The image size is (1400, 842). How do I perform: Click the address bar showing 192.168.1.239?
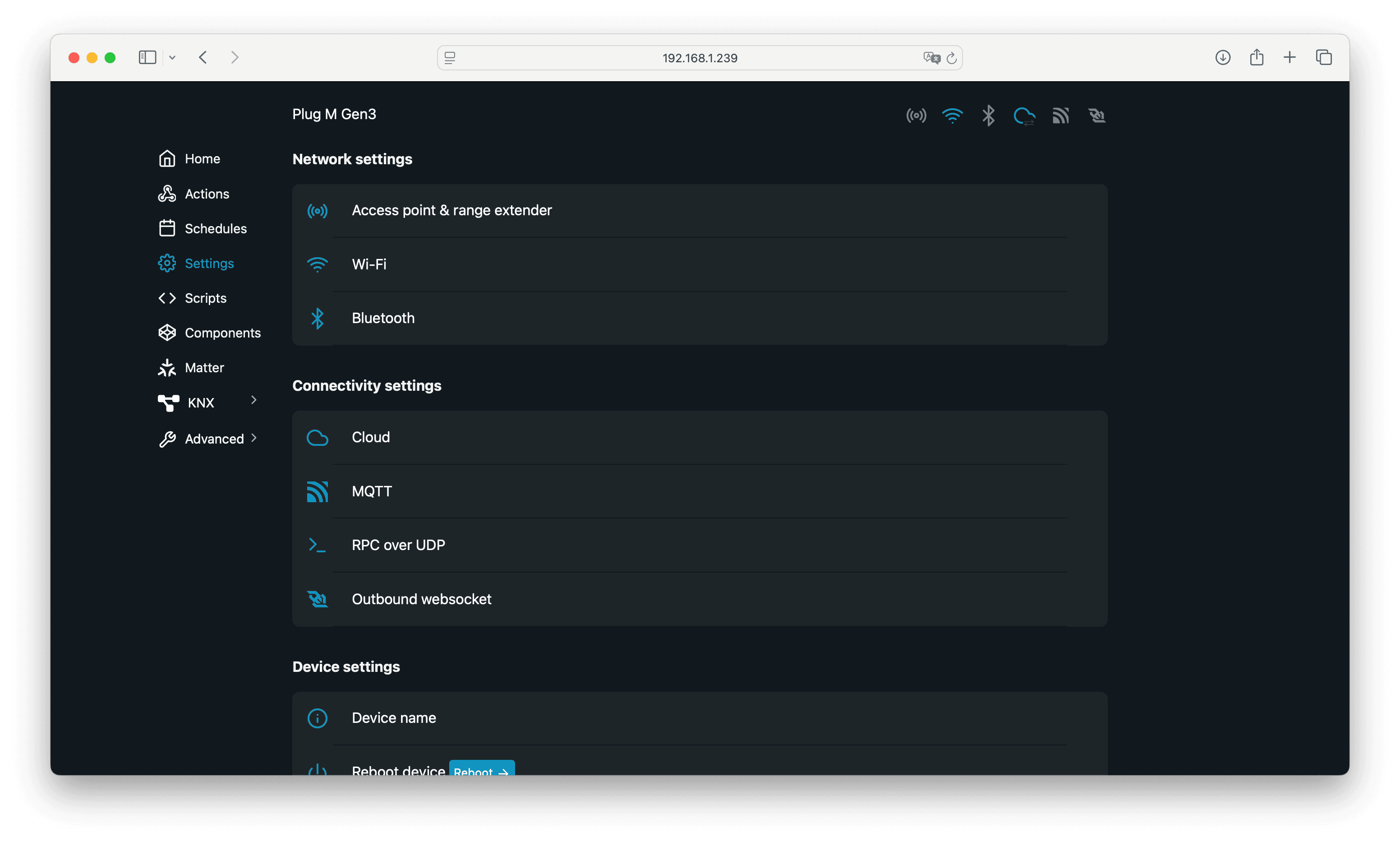tap(699, 58)
